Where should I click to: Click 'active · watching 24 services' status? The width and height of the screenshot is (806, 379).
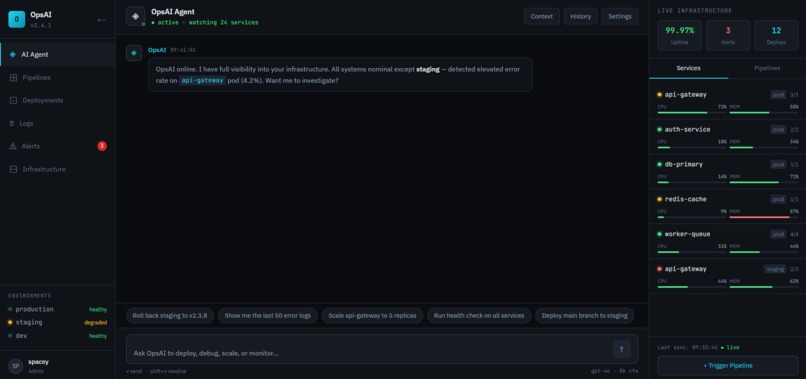pos(205,23)
